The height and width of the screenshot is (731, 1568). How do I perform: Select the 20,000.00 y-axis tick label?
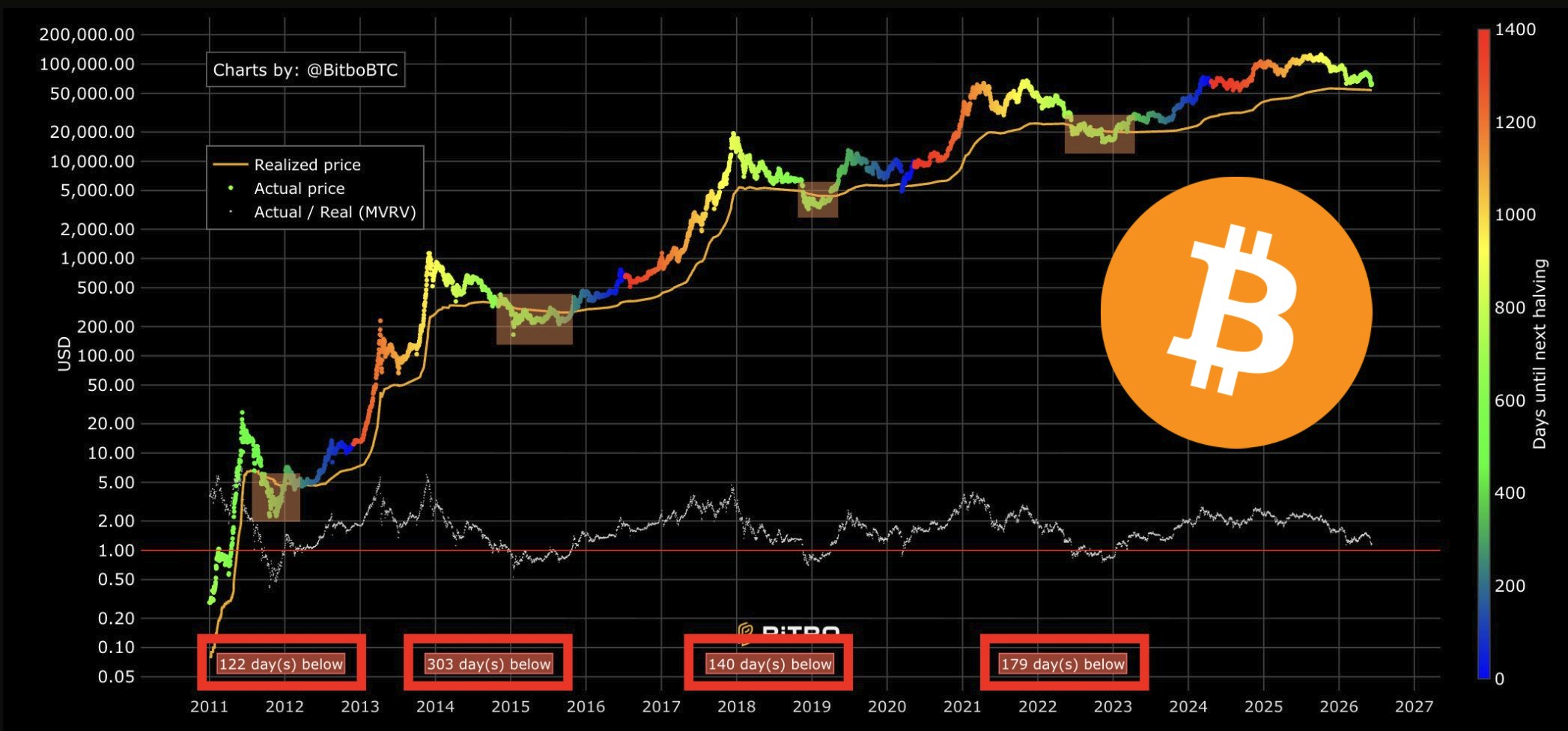pos(91,132)
